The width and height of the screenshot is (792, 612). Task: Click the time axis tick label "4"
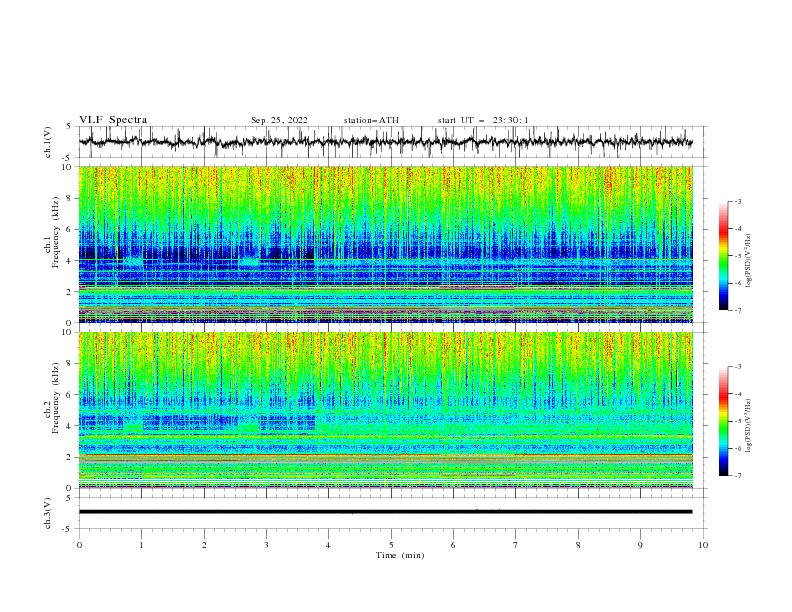(x=329, y=545)
